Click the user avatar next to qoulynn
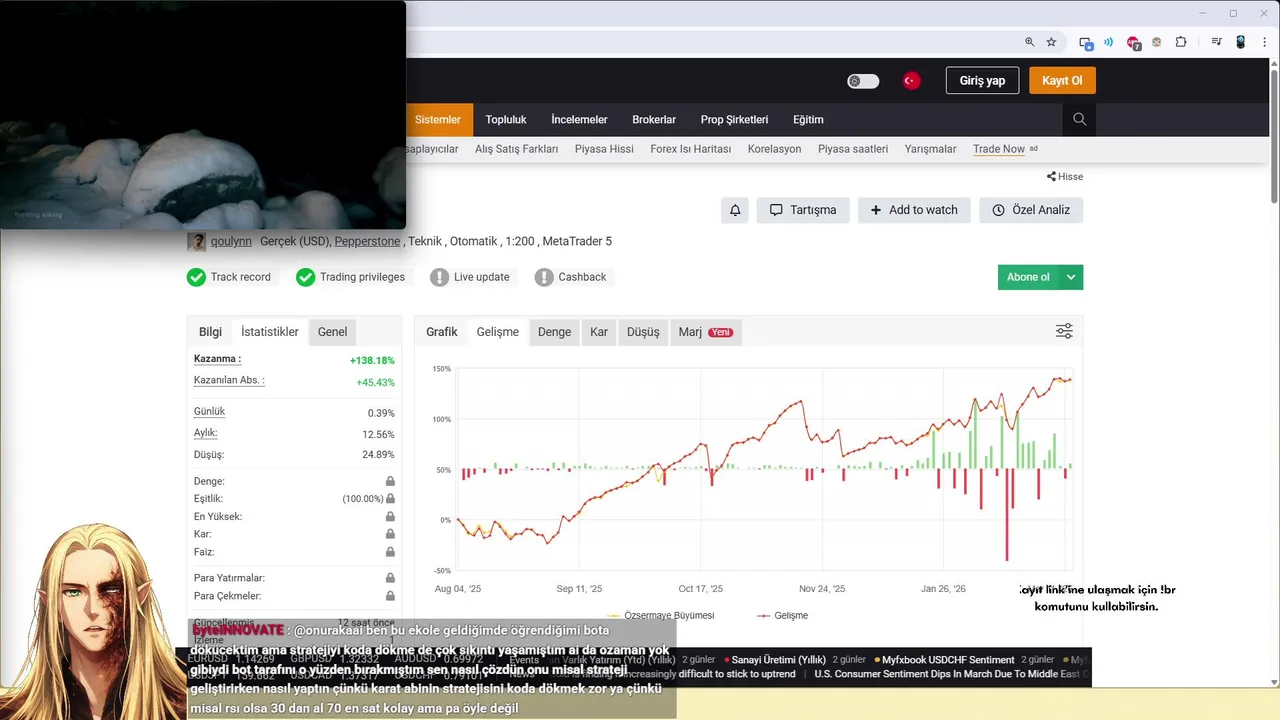1280x720 pixels. tap(196, 241)
